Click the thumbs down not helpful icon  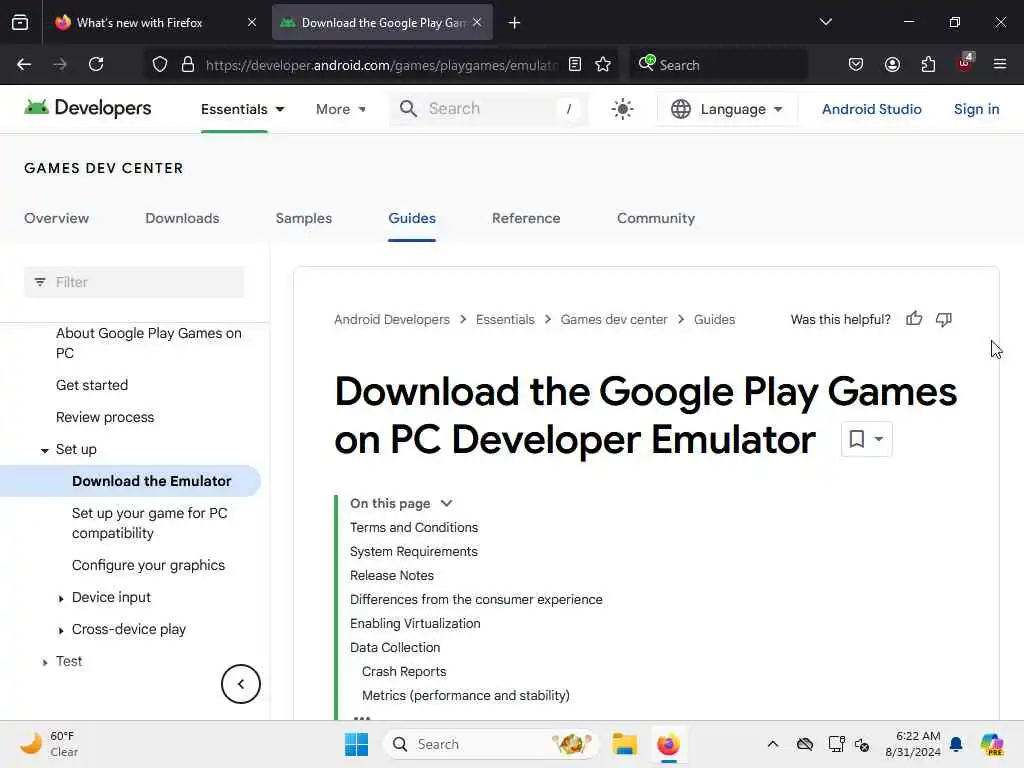click(x=944, y=319)
